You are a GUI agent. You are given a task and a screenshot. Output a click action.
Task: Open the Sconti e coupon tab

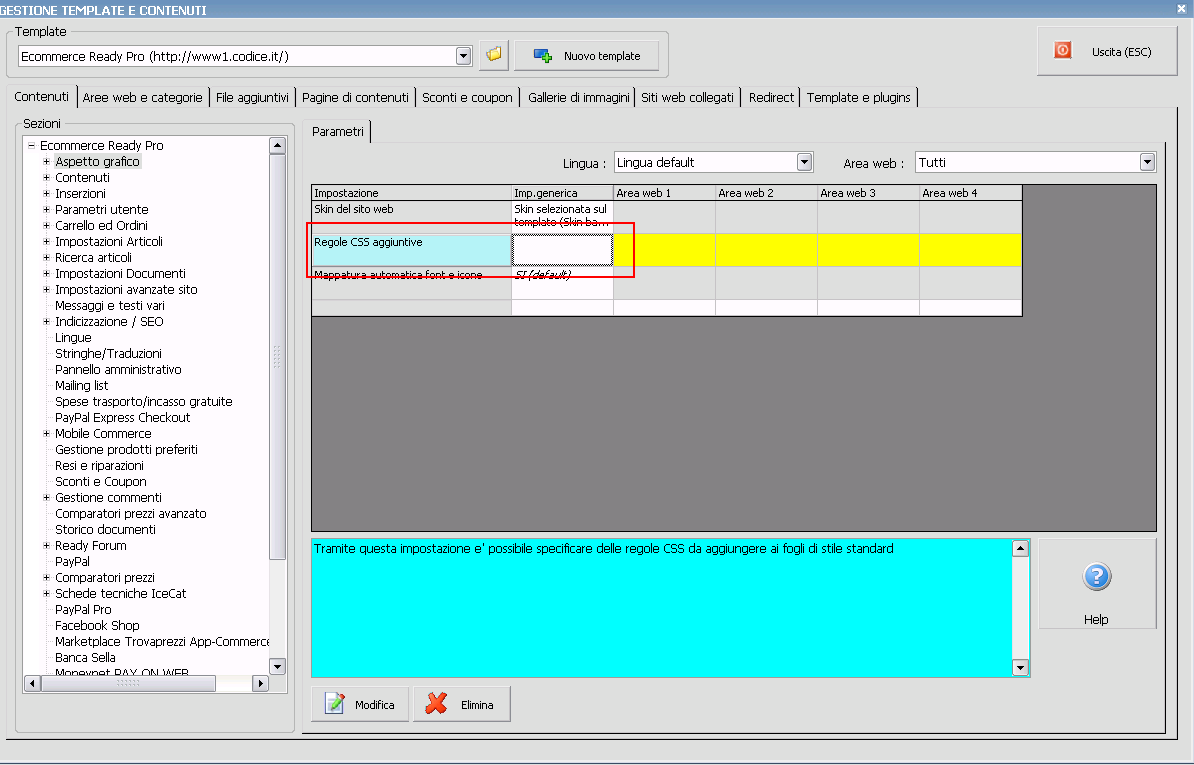point(467,97)
